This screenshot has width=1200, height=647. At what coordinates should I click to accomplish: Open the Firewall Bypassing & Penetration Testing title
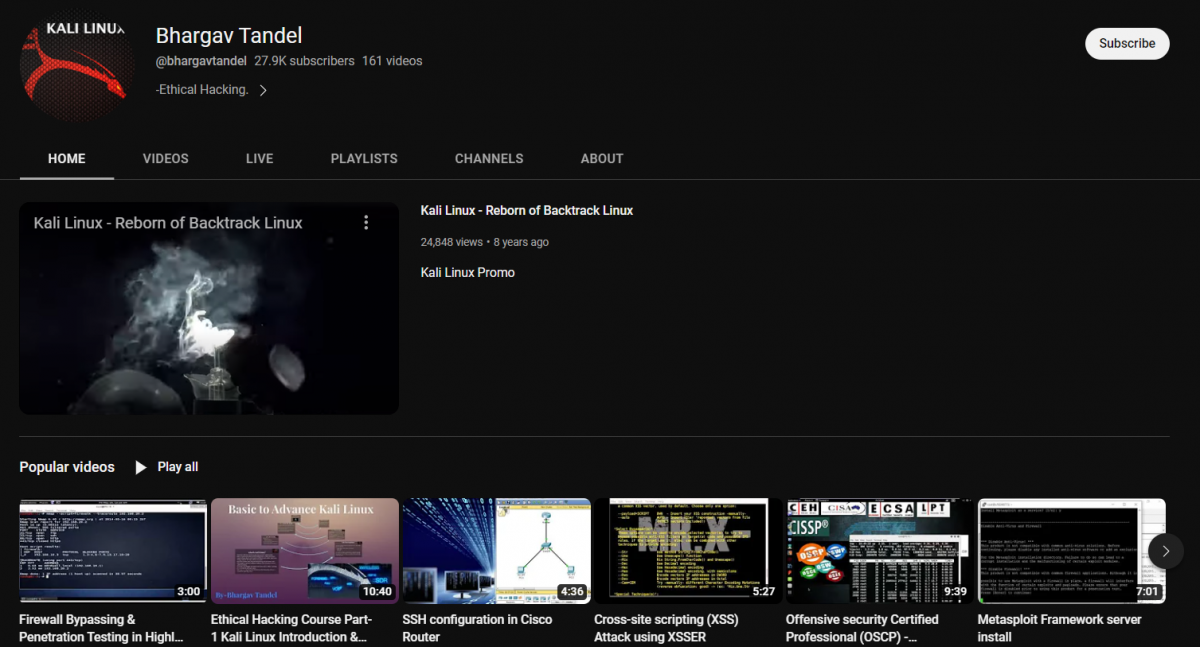click(102, 628)
